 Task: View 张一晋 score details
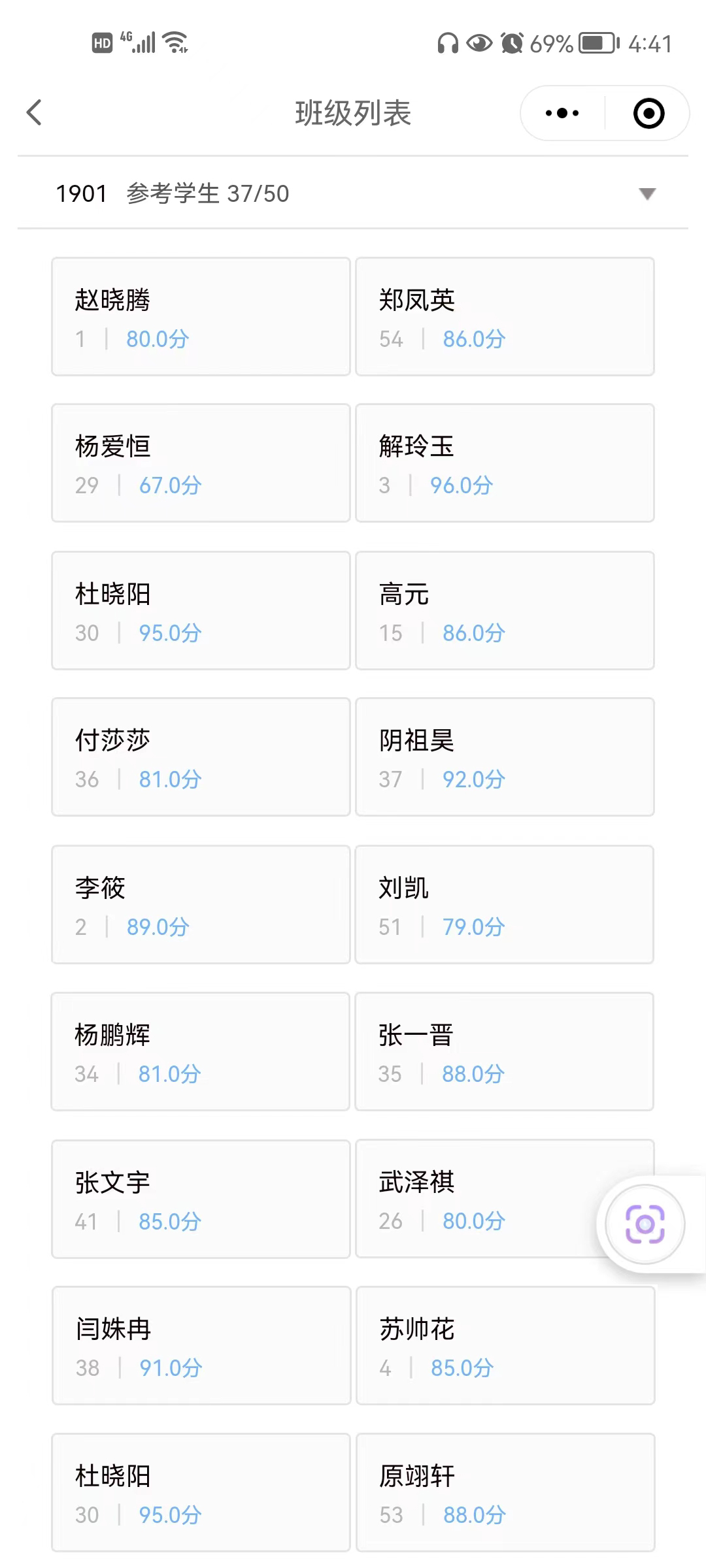pyautogui.click(x=505, y=1052)
